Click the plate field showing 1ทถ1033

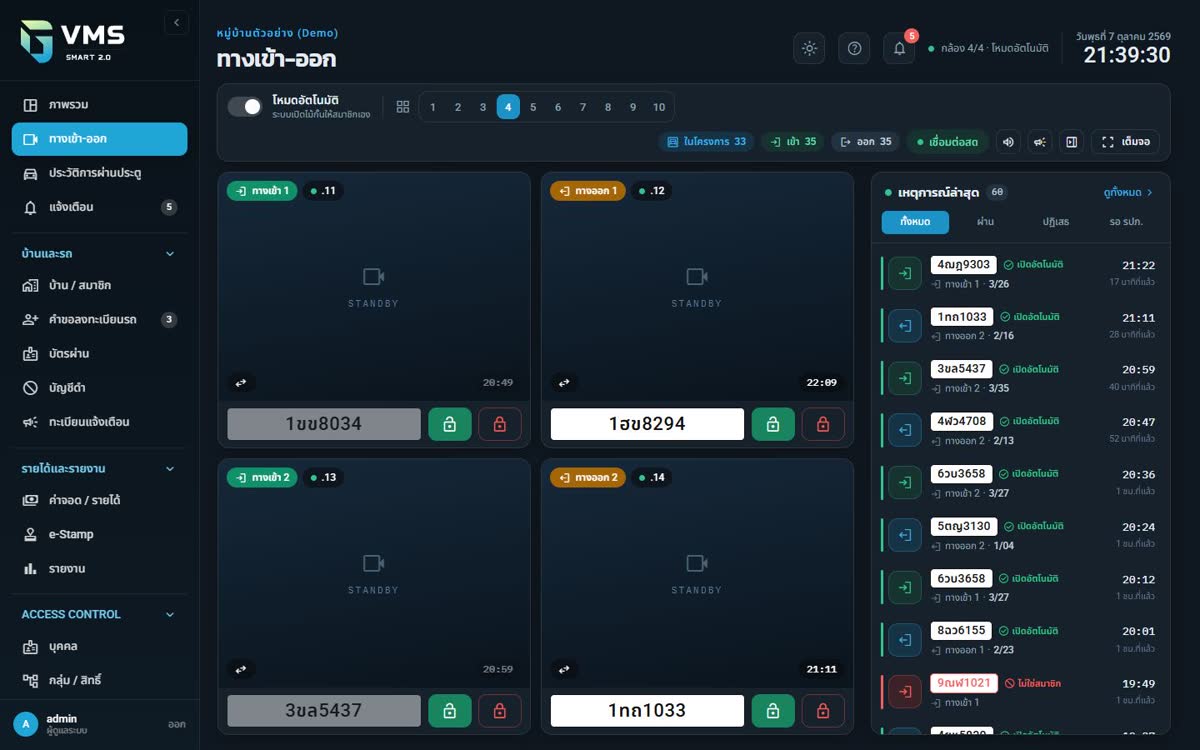(647, 711)
